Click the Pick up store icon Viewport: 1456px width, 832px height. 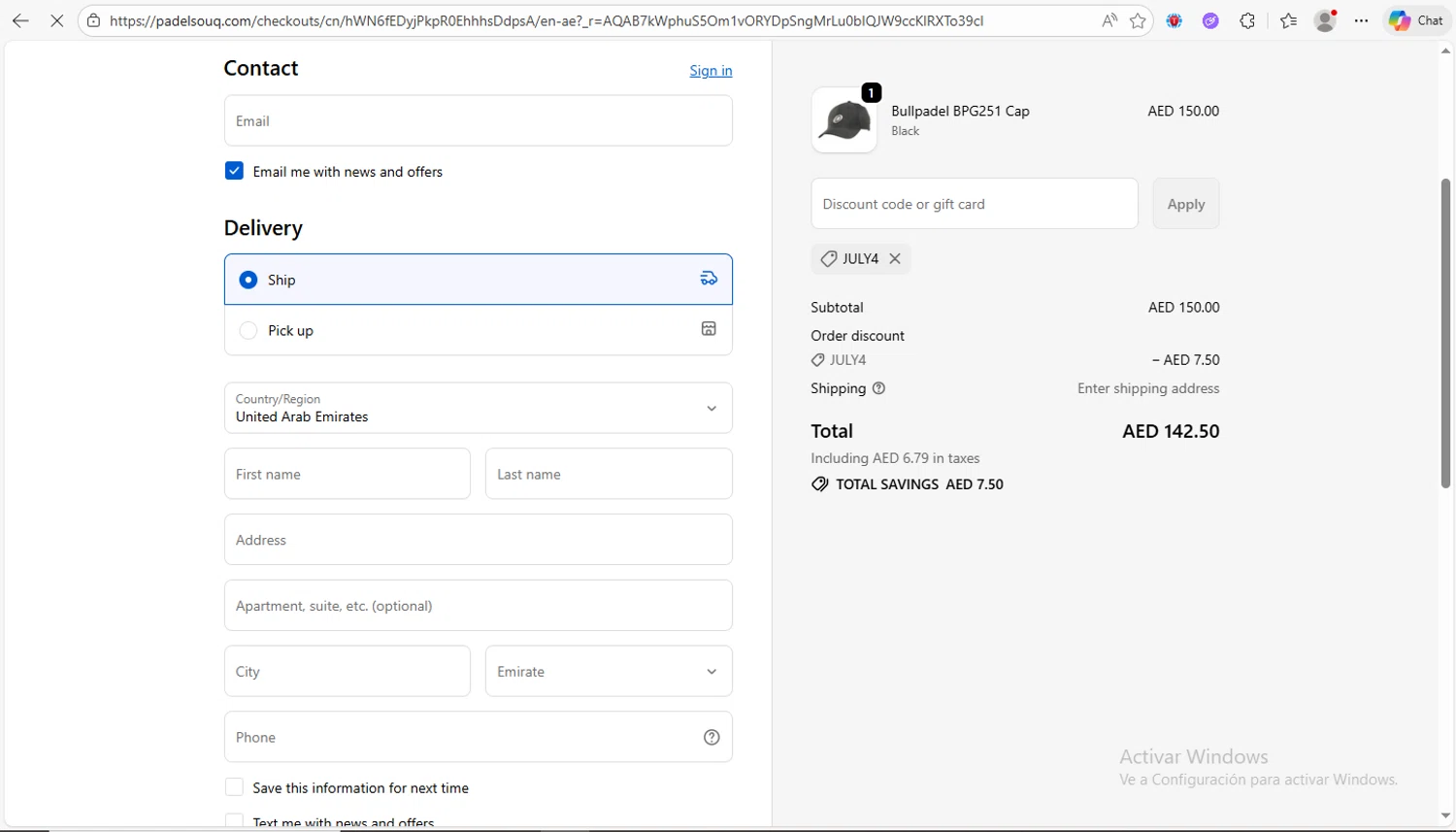click(709, 329)
